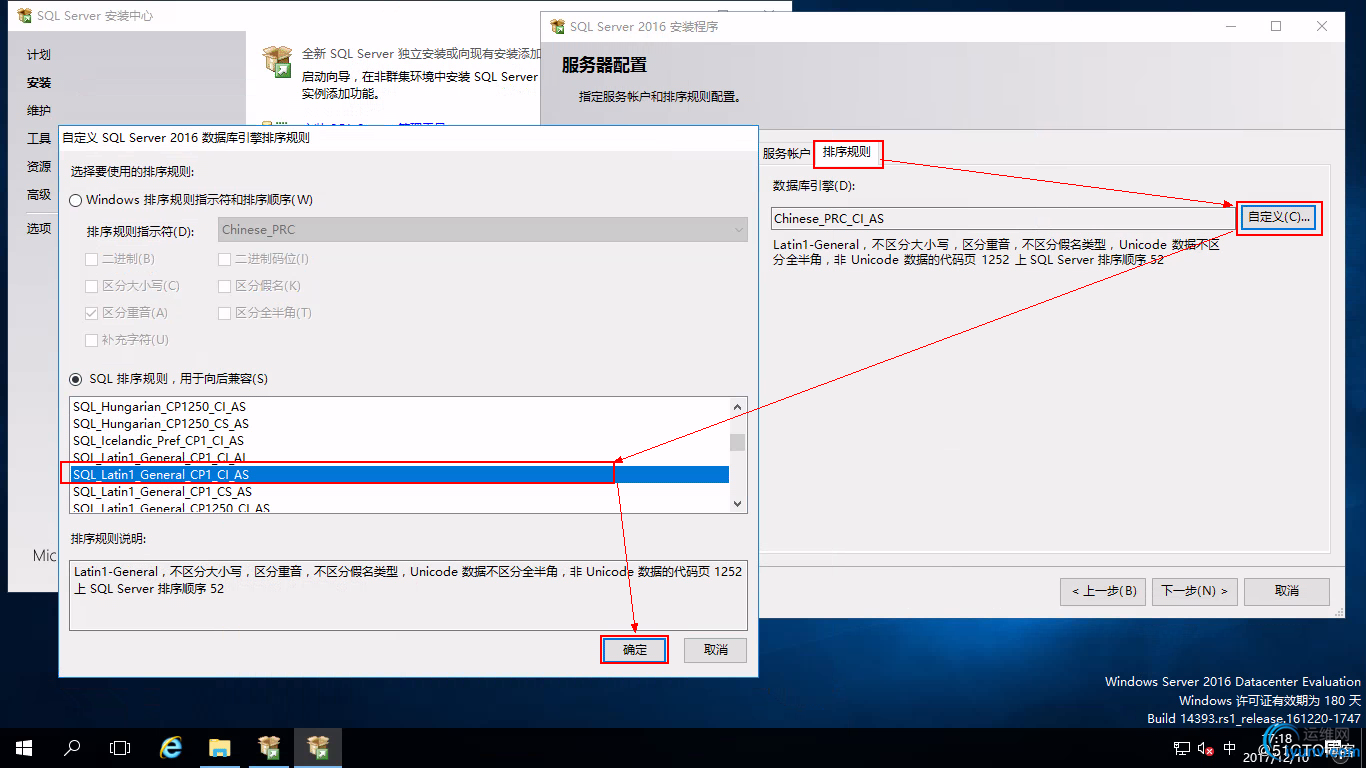
Task: Check the 区分大小写(C) checkbox
Action: (92, 286)
